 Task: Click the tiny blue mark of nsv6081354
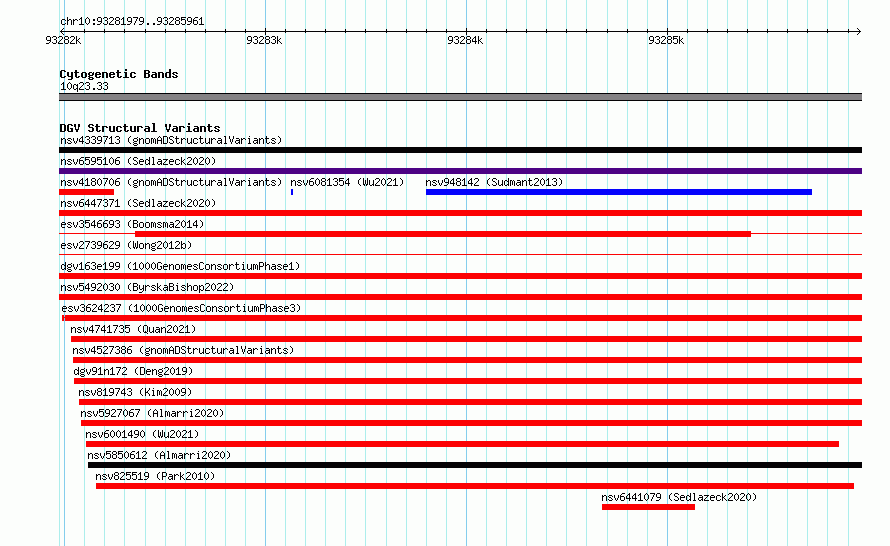coord(292,192)
